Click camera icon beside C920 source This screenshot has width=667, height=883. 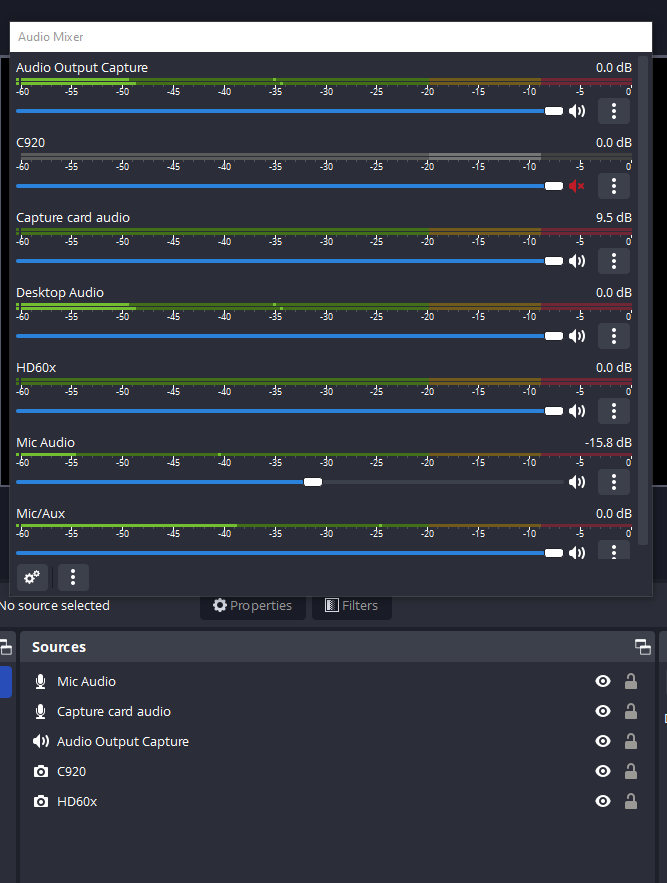pyautogui.click(x=41, y=771)
